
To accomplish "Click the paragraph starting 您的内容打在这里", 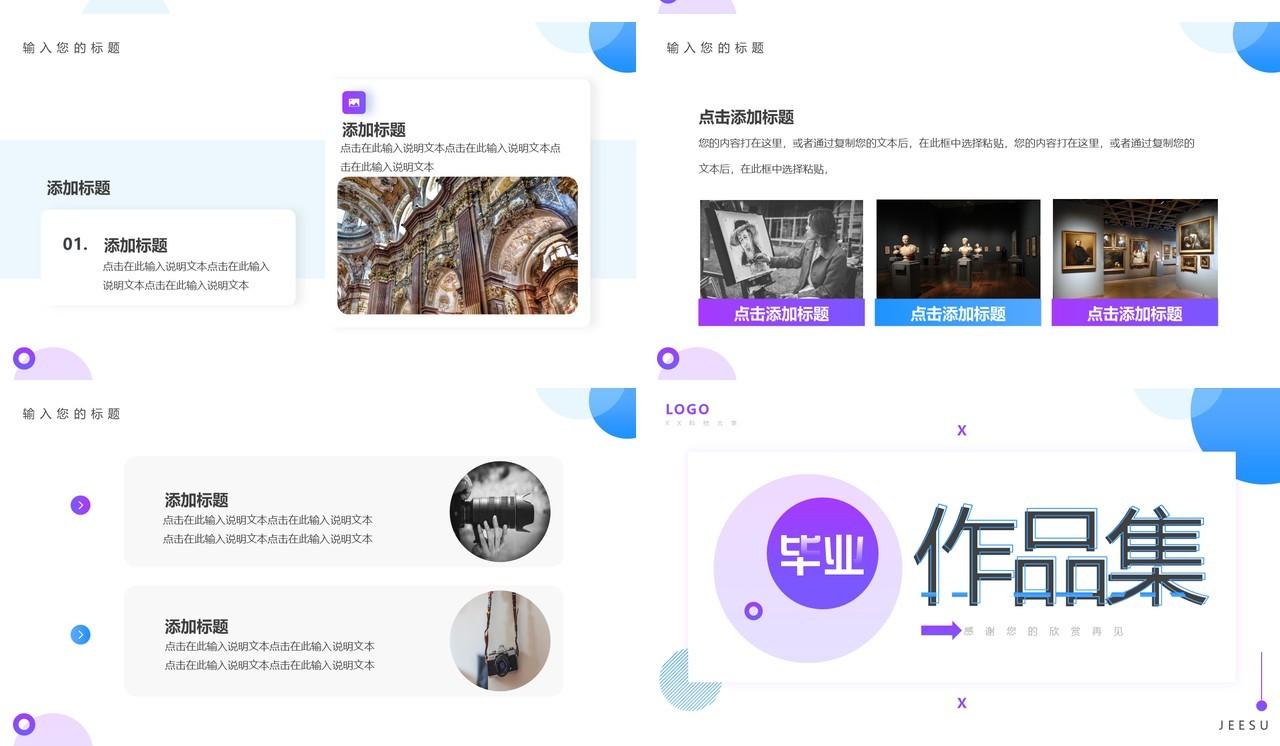I will (947, 156).
